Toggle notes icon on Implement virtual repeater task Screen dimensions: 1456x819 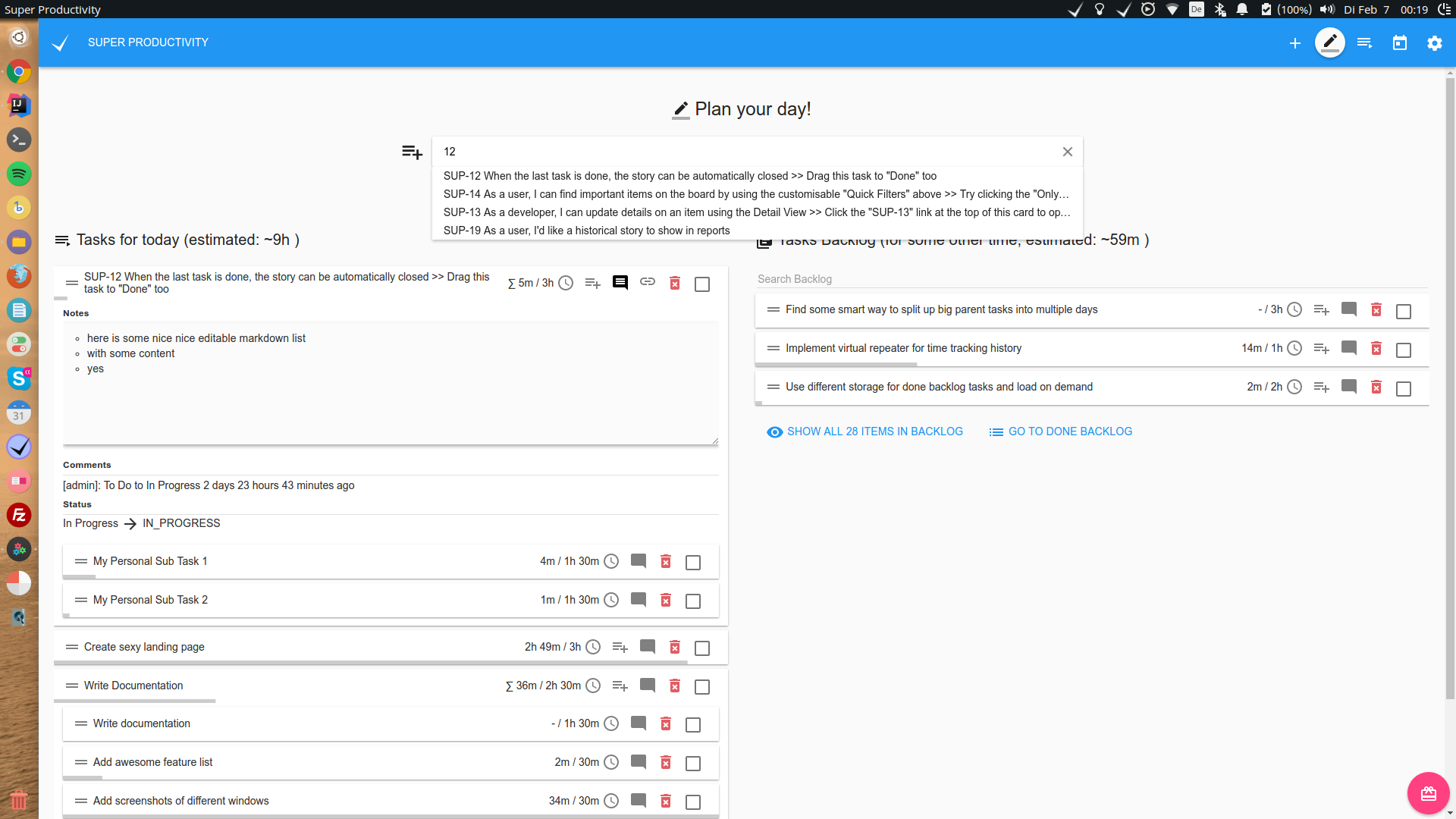pyautogui.click(x=1348, y=348)
